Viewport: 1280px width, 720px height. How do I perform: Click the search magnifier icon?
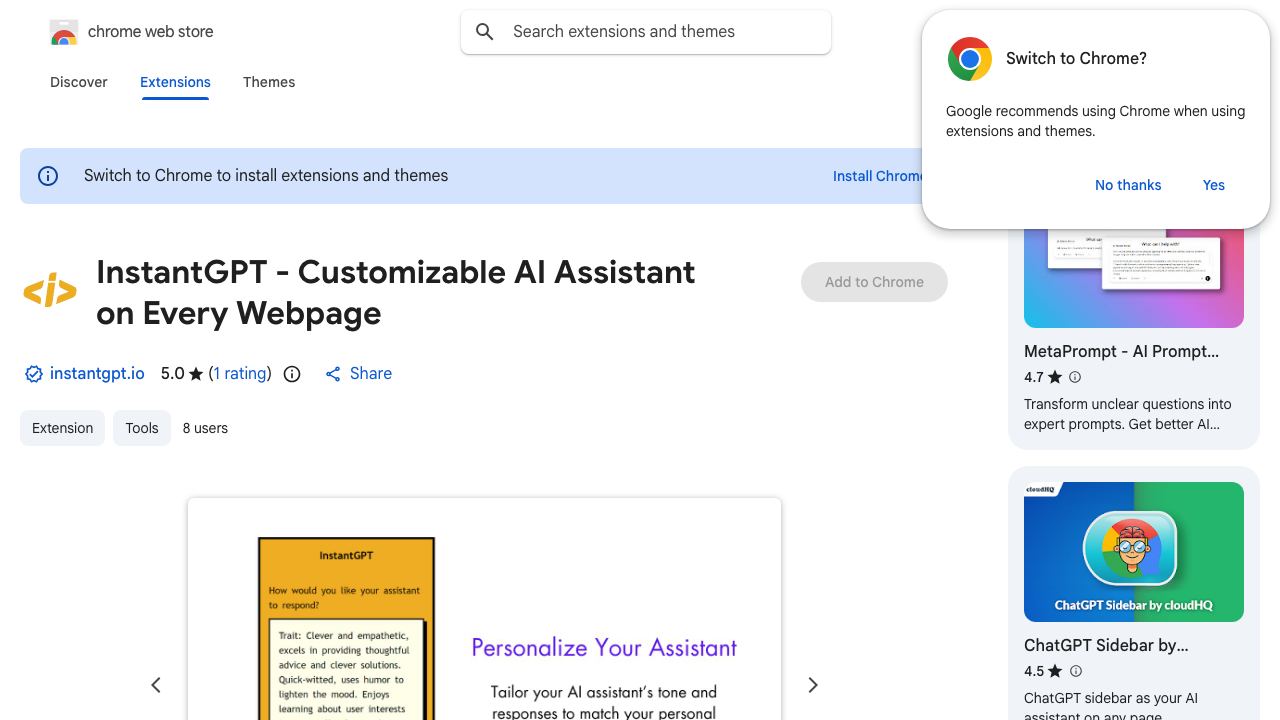click(x=485, y=32)
